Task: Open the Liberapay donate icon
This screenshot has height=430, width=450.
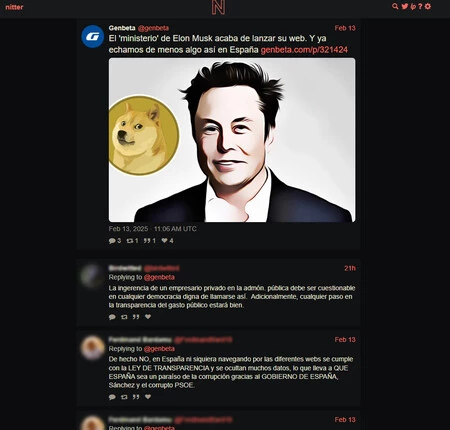Action: (x=413, y=6)
